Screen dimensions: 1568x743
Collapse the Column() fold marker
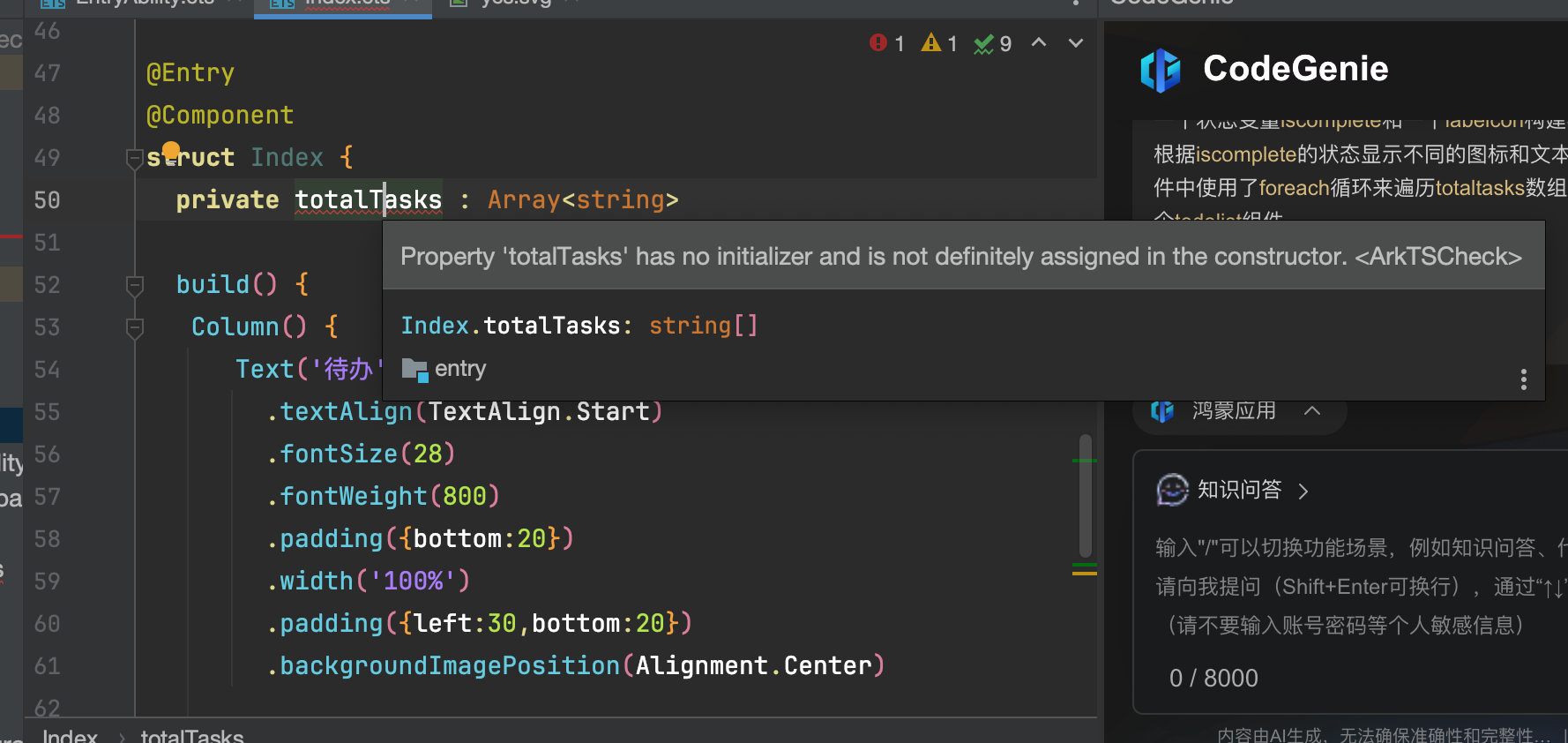click(135, 327)
